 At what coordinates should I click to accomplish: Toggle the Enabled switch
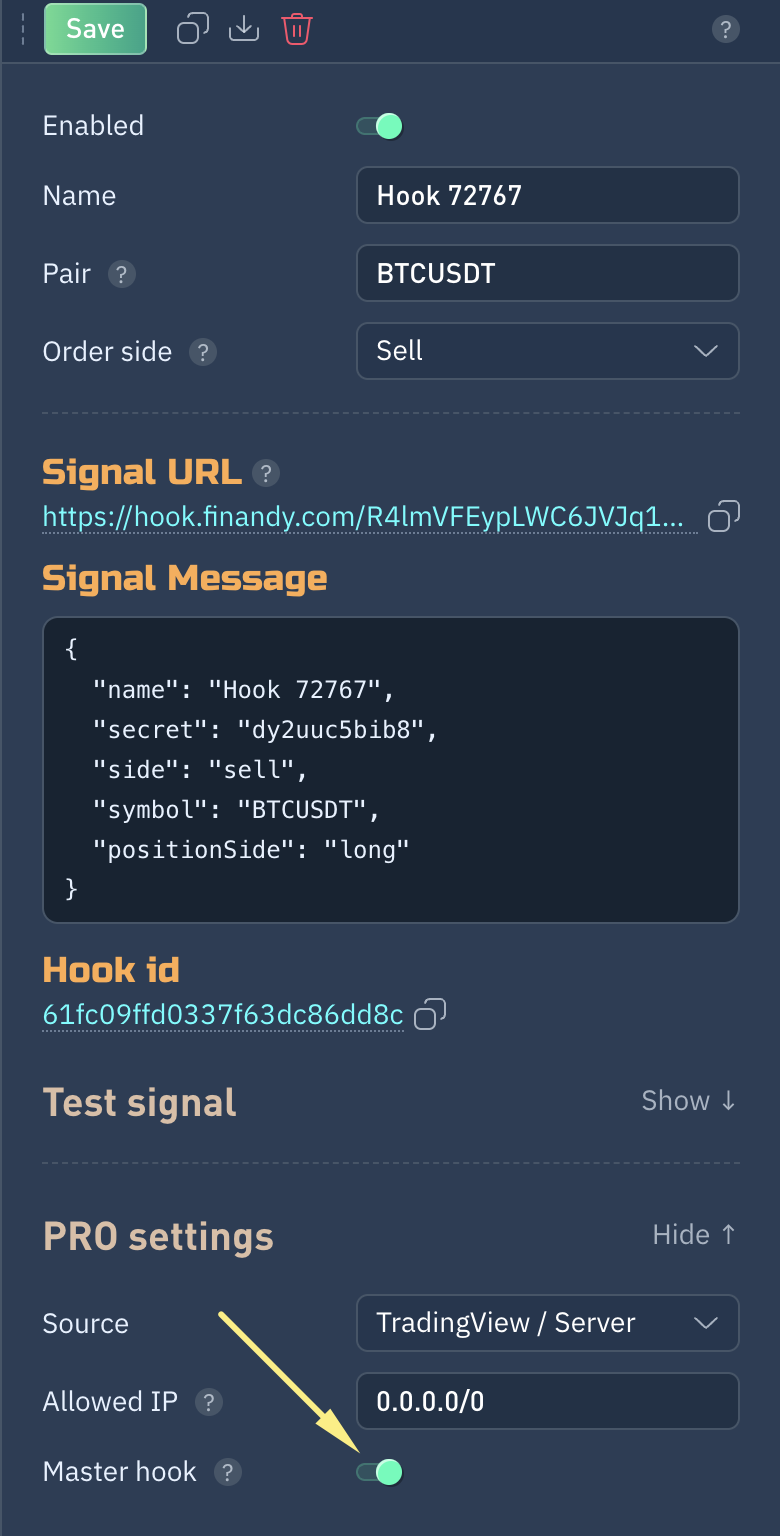pos(380,126)
